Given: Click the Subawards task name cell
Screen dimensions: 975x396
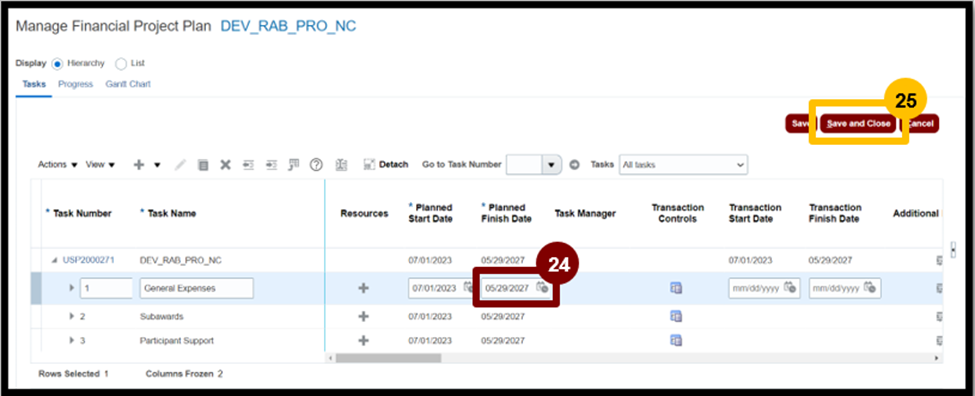Looking at the screenshot, I should (x=162, y=316).
